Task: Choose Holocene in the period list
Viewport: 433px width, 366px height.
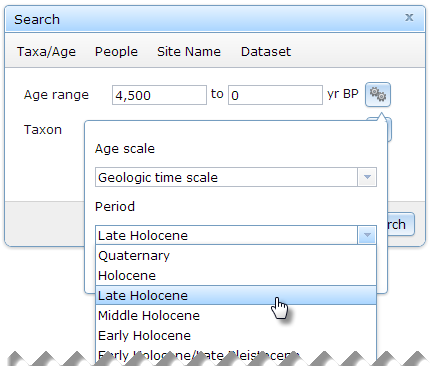Action: tap(236, 276)
